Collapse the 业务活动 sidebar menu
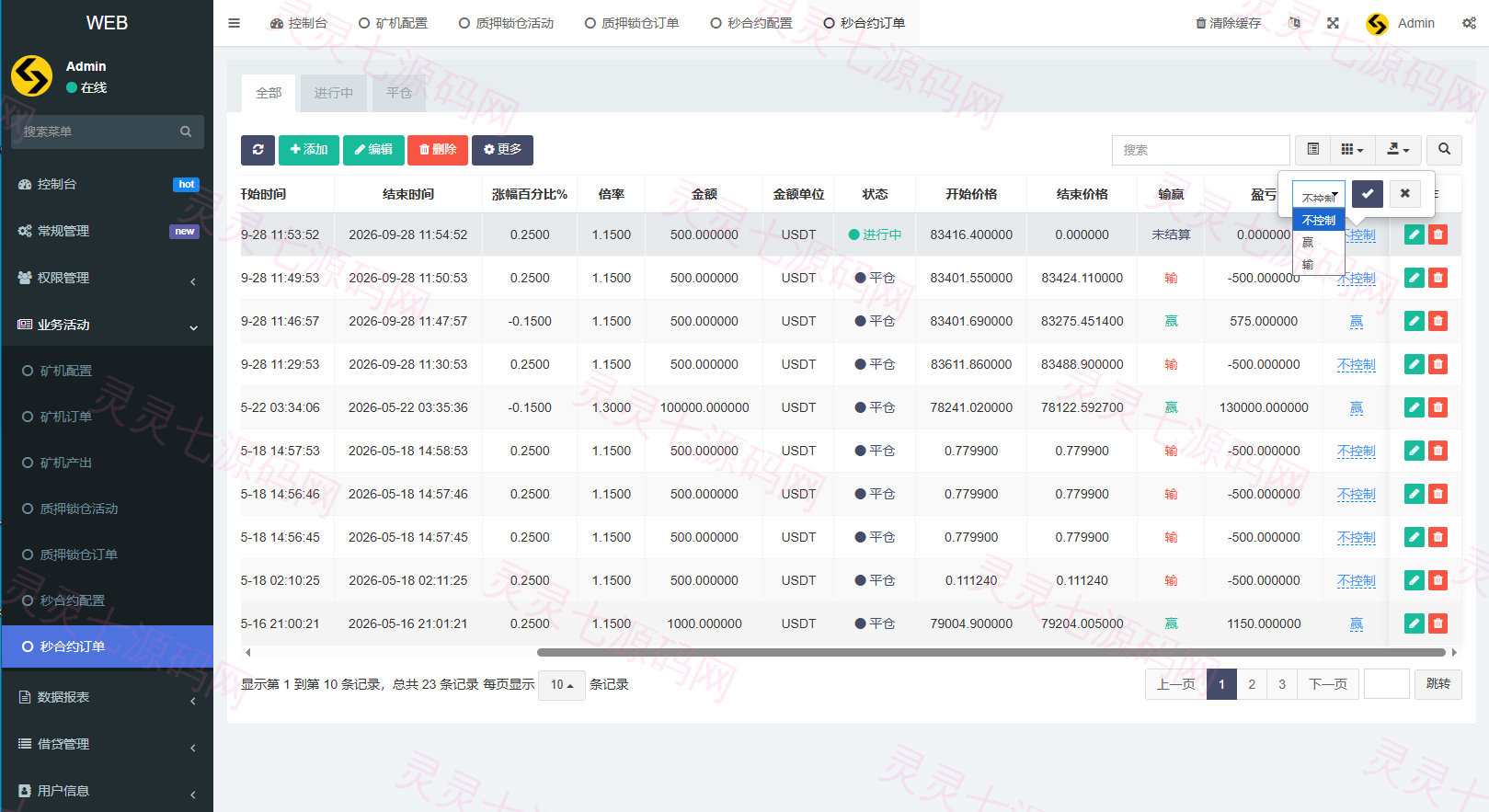Screen dimensions: 1489x812 point(107,325)
